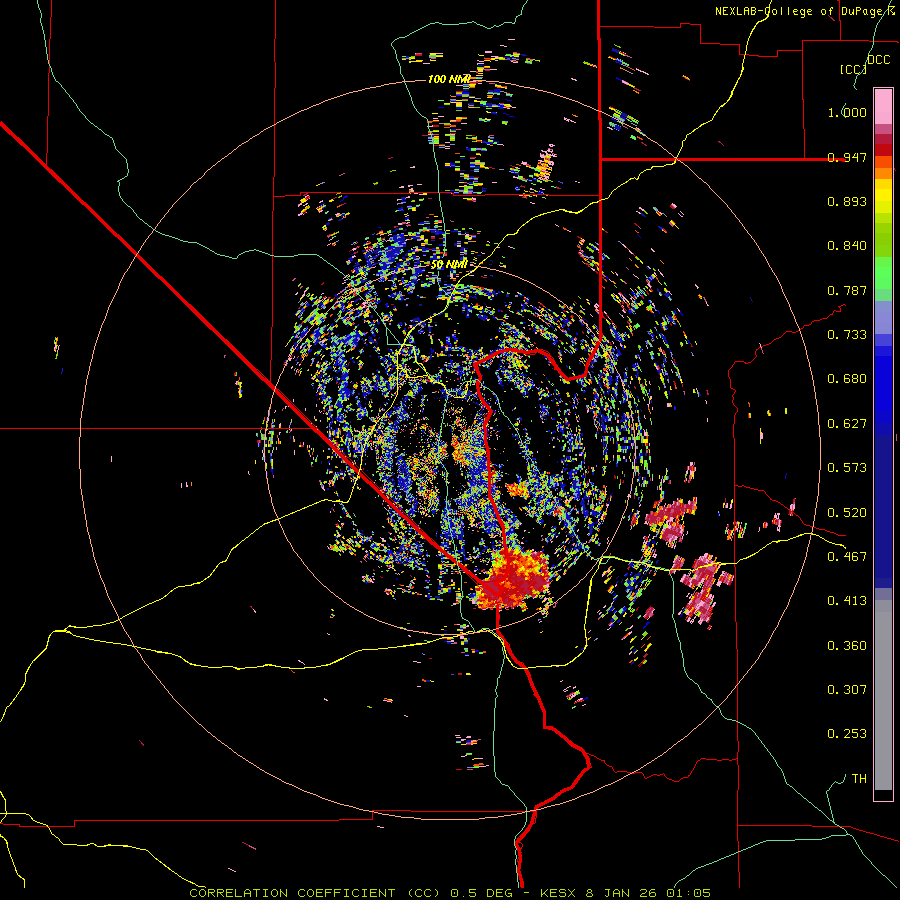Image resolution: width=900 pixels, height=900 pixels.
Task: Click the 0.947 value on color scale
Action: click(x=847, y=157)
